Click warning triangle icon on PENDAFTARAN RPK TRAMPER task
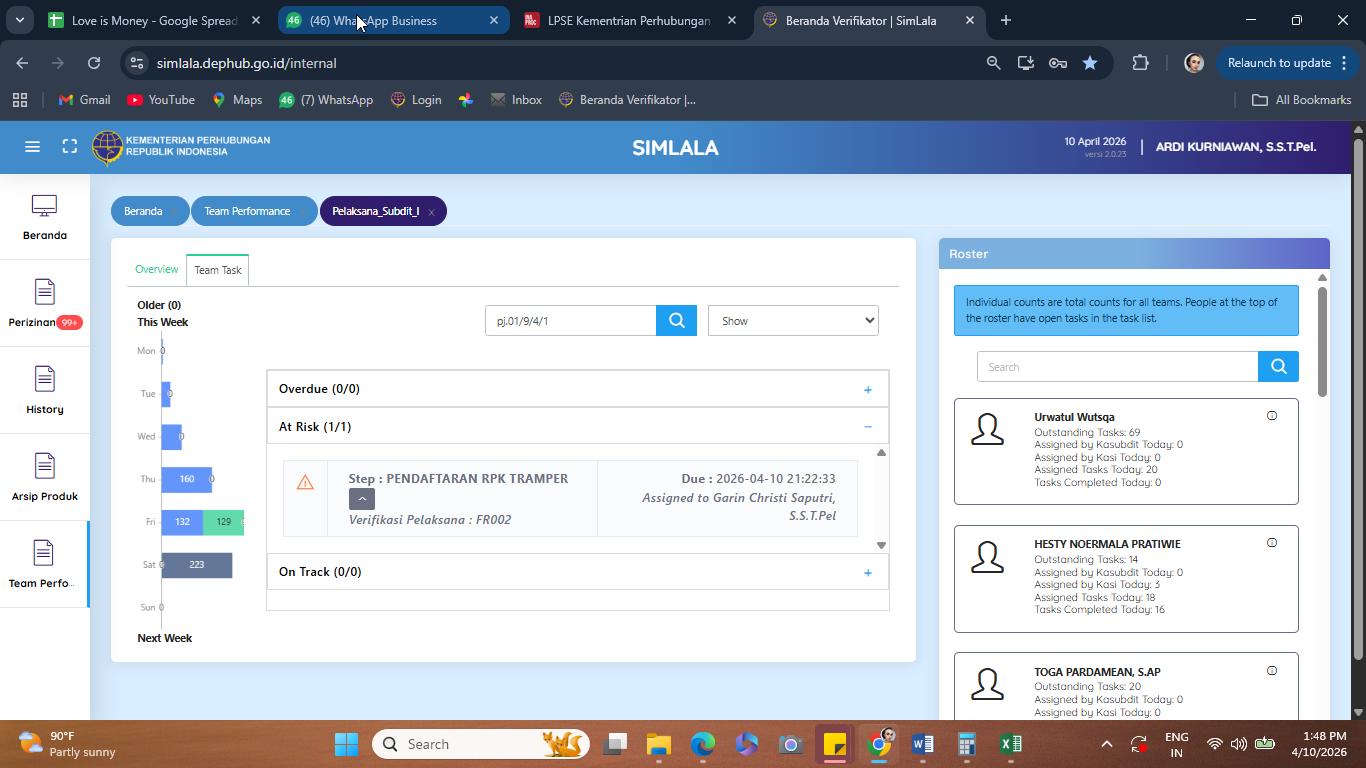The height and width of the screenshot is (768, 1366). pyautogui.click(x=305, y=483)
